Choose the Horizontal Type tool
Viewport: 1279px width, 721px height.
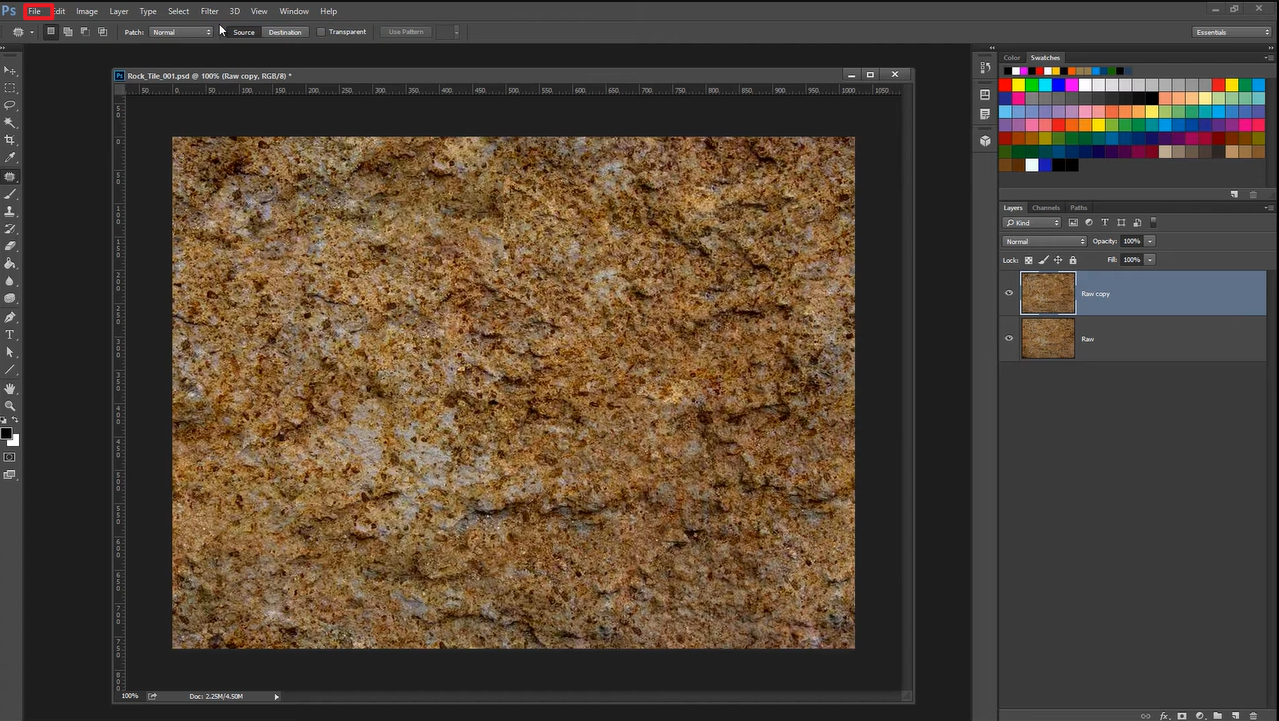tap(10, 335)
